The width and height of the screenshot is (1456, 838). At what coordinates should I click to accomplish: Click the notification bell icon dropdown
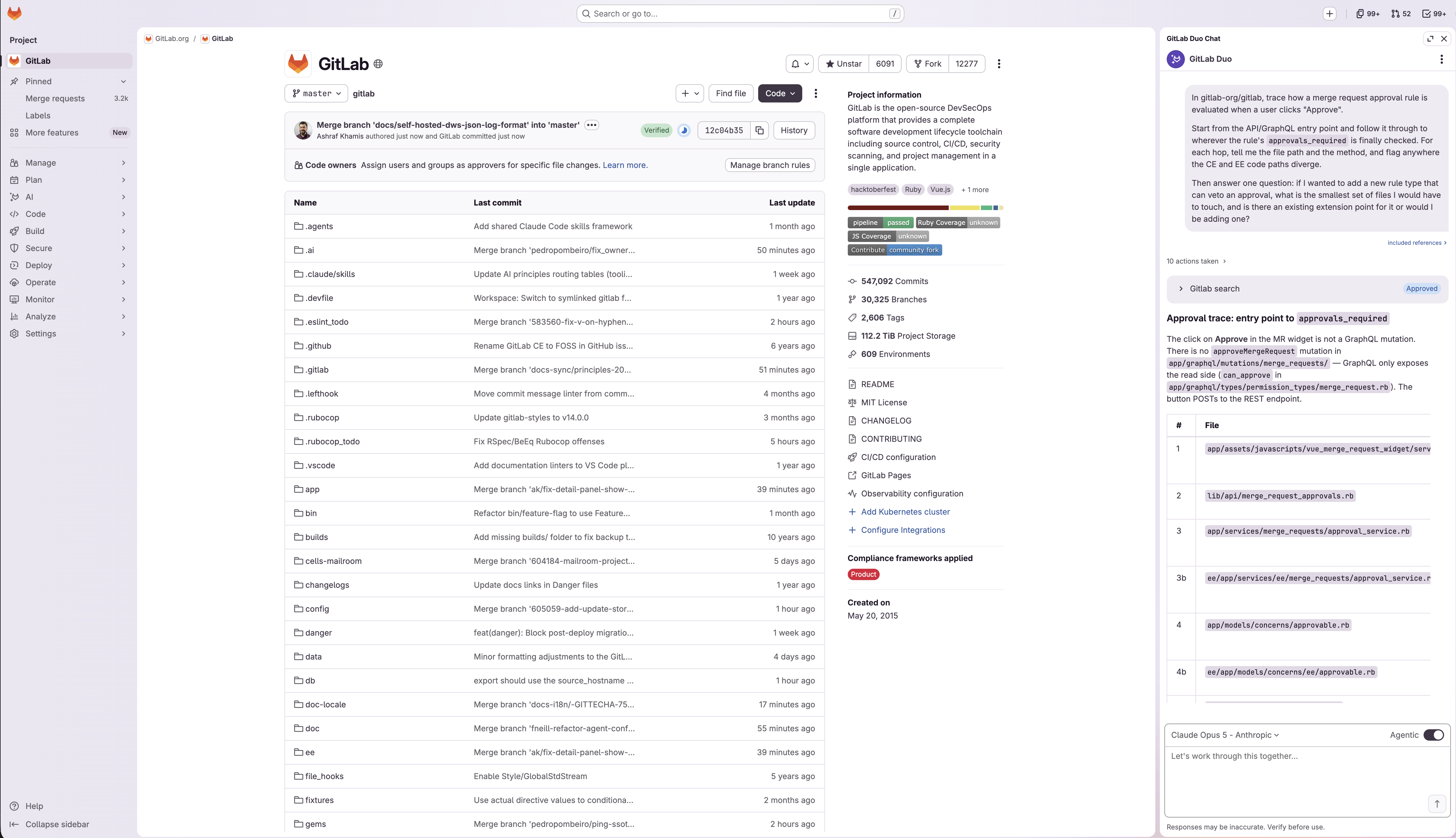pyautogui.click(x=800, y=64)
